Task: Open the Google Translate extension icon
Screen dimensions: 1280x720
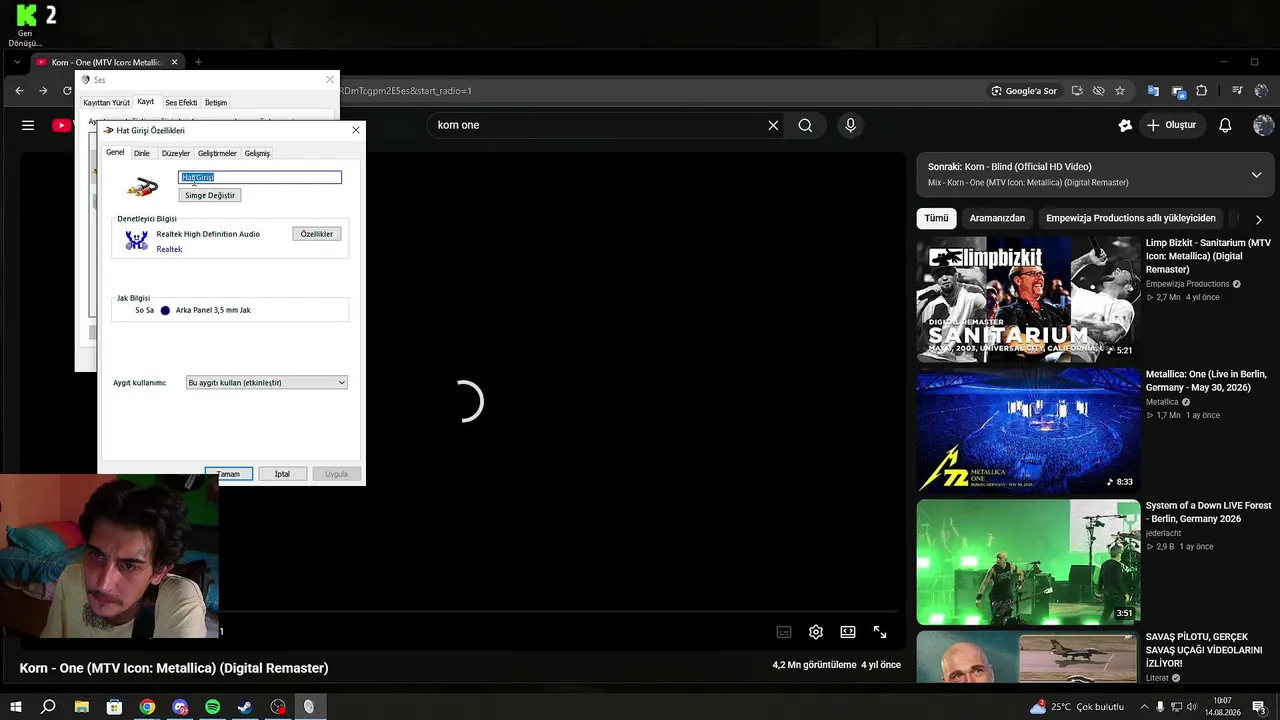Action: pos(1153,90)
